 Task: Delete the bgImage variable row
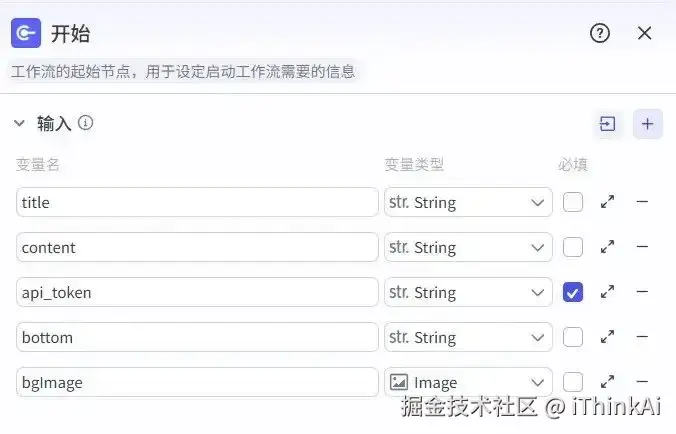tap(642, 382)
